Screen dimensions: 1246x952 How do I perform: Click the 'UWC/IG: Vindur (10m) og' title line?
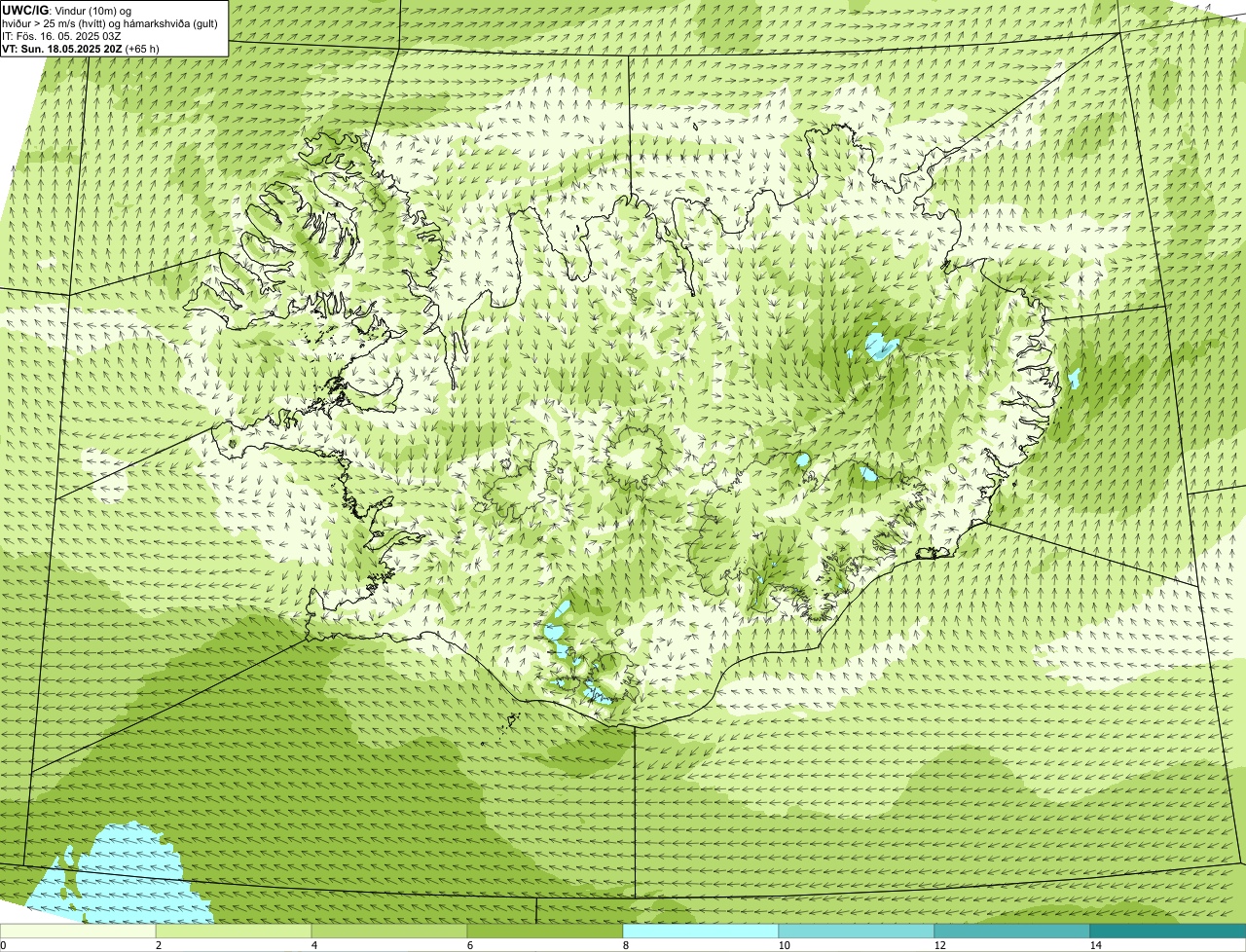66,10
